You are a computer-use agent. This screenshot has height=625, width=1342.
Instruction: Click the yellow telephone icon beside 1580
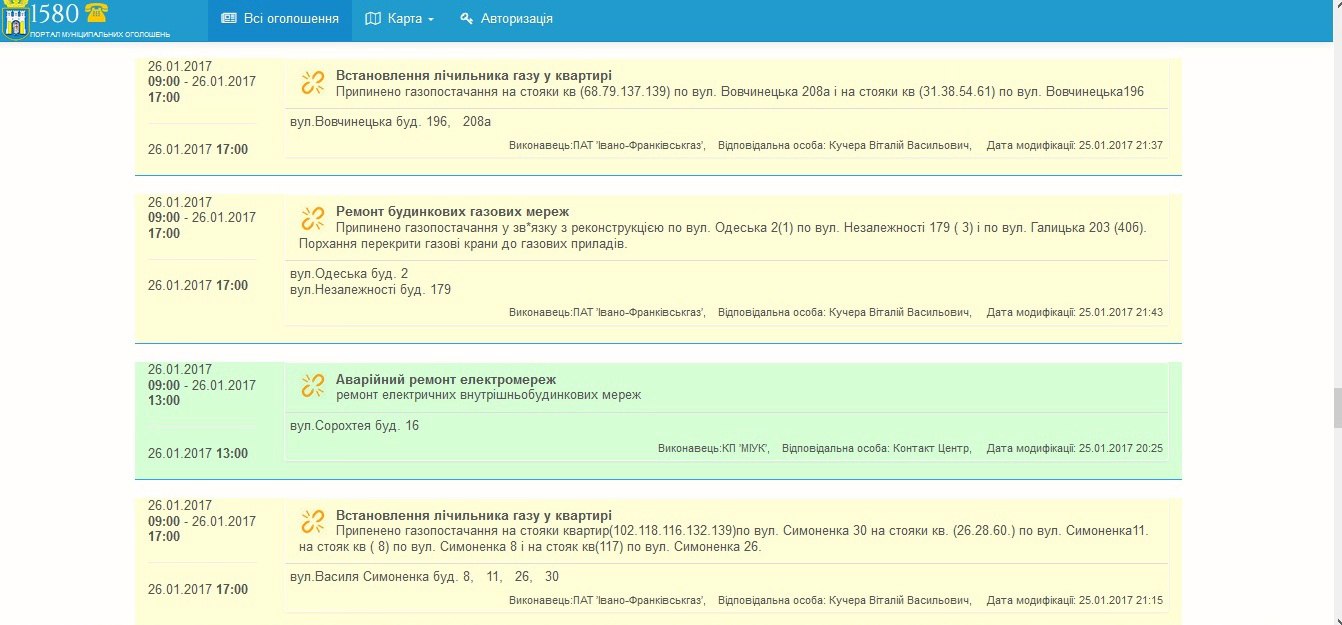click(x=96, y=13)
